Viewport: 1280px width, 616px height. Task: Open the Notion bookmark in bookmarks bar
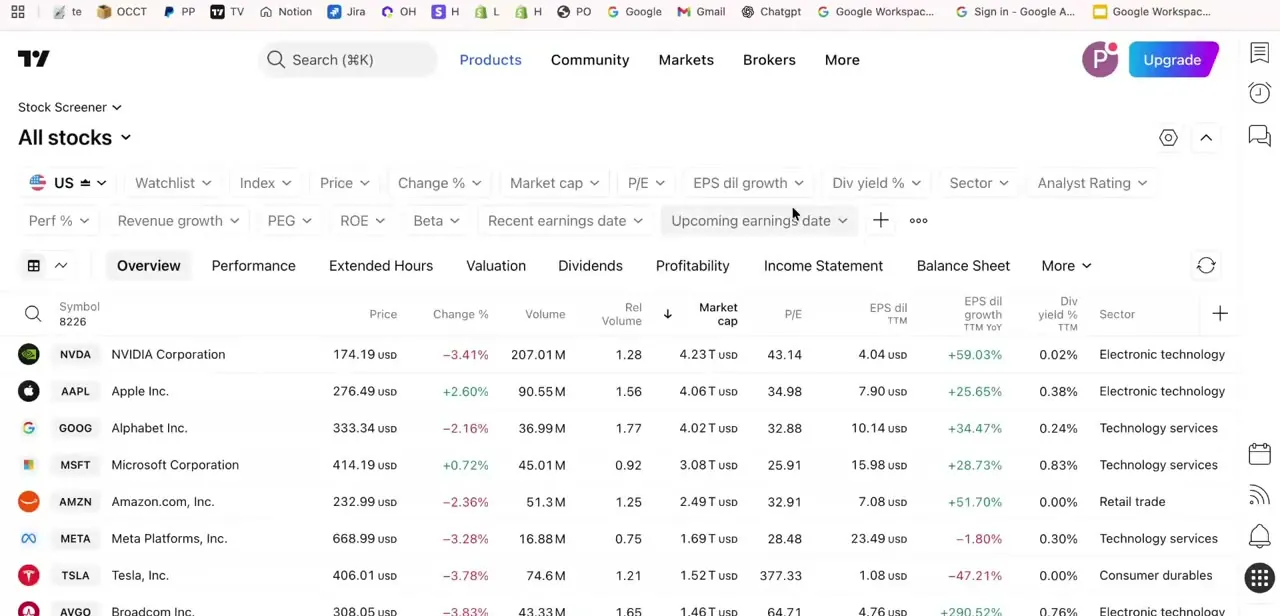[285, 12]
